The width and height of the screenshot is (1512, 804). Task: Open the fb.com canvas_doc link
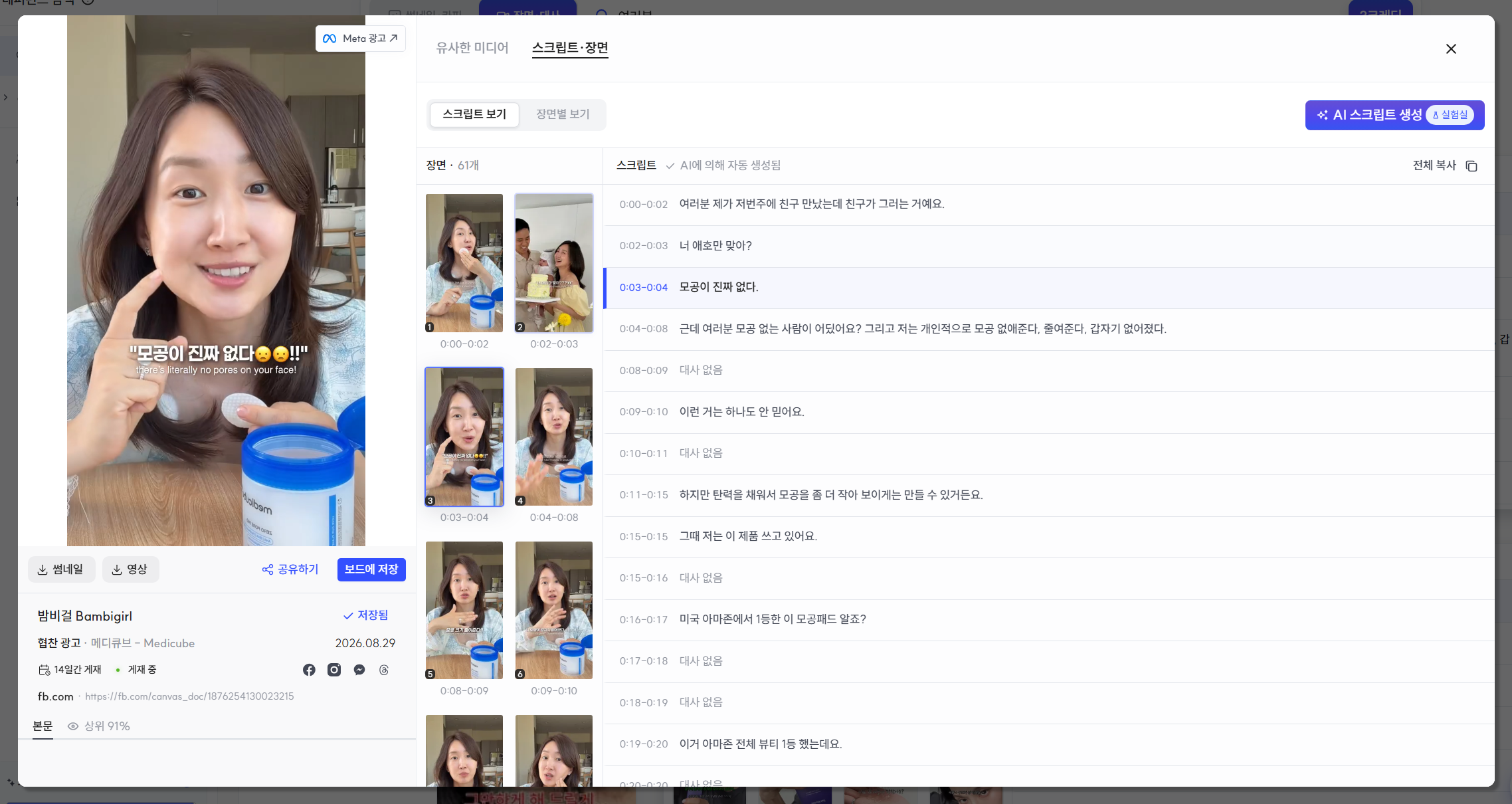tap(189, 696)
